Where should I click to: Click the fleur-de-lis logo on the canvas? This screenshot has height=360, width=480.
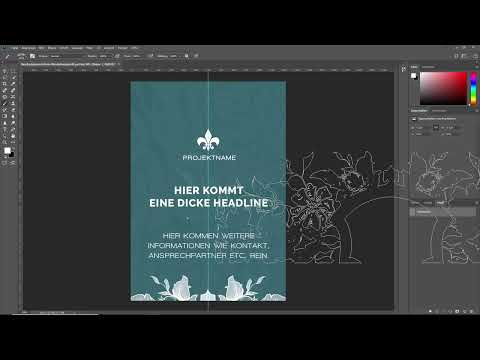(208, 140)
